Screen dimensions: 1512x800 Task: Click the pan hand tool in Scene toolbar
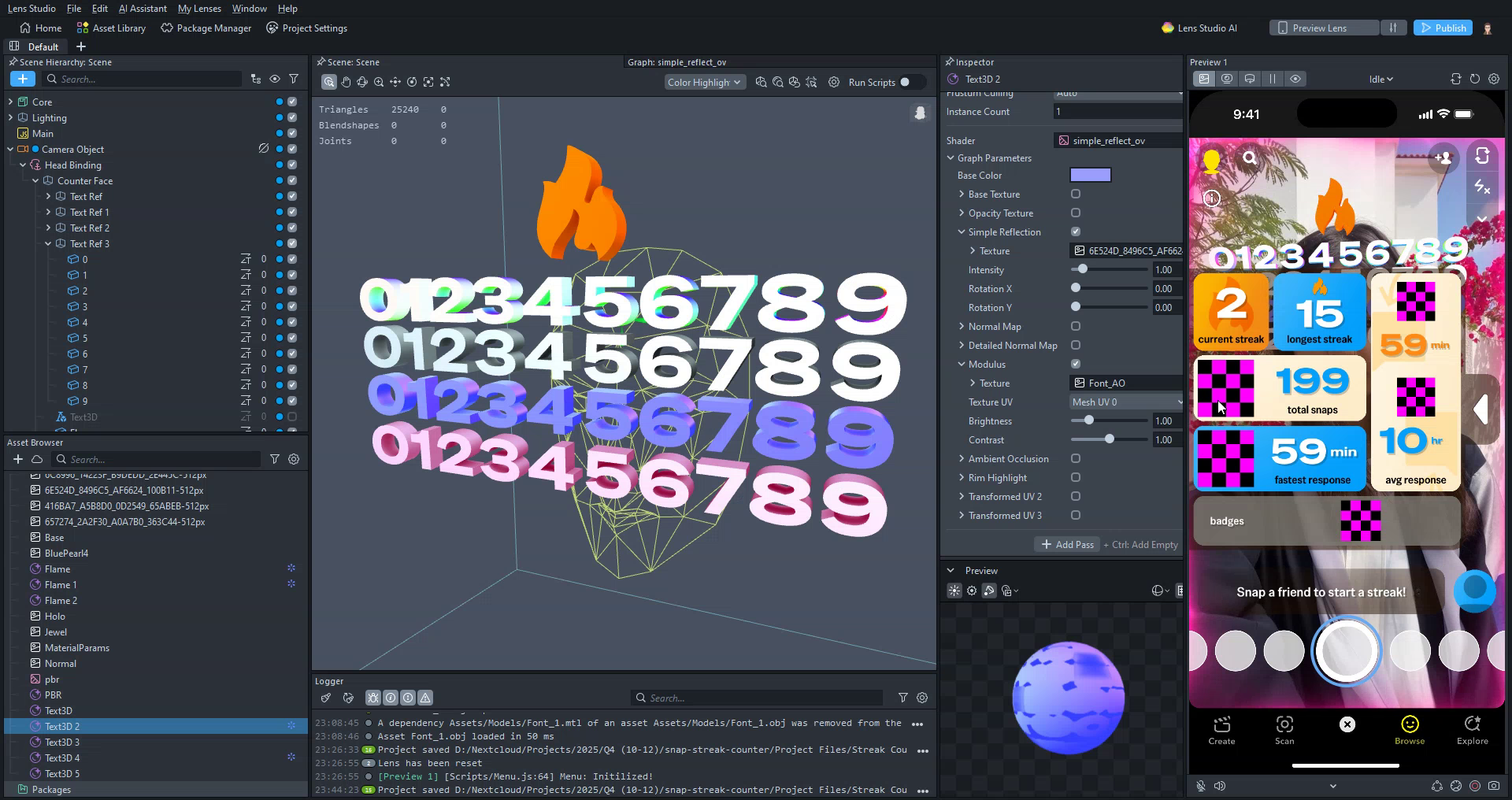pyautogui.click(x=346, y=82)
